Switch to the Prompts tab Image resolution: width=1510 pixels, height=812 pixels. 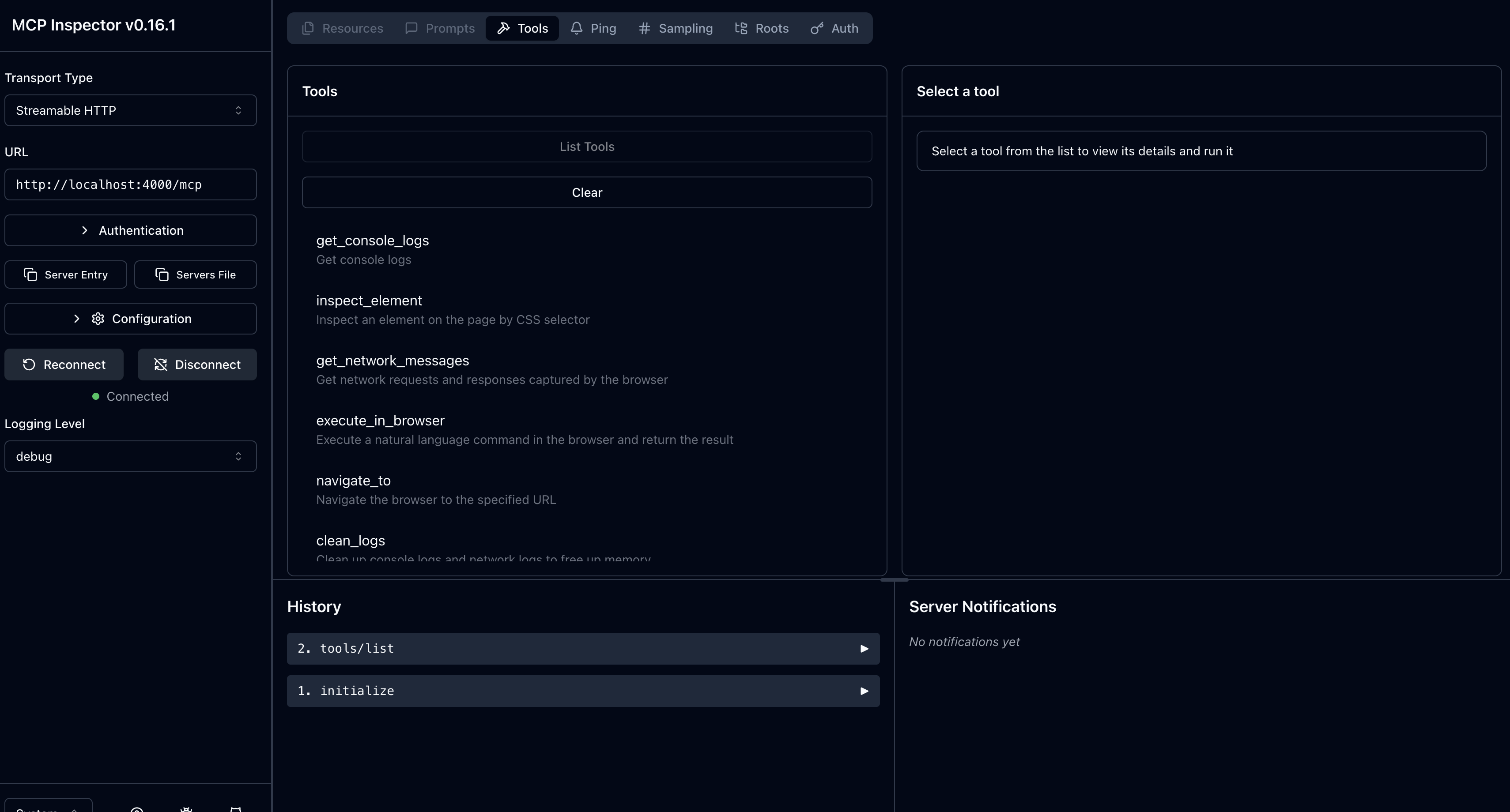click(x=440, y=28)
